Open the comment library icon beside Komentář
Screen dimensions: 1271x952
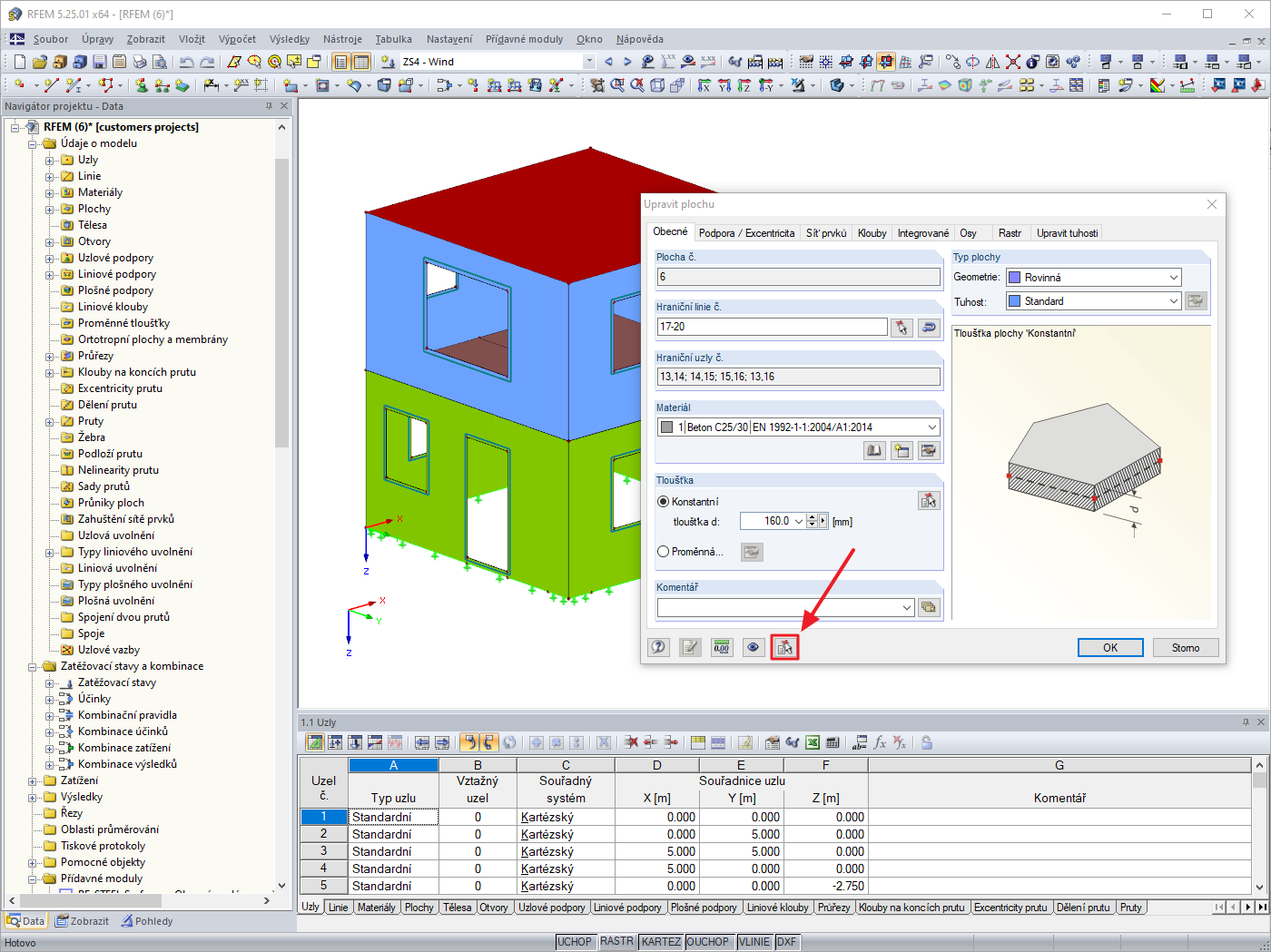click(x=928, y=607)
